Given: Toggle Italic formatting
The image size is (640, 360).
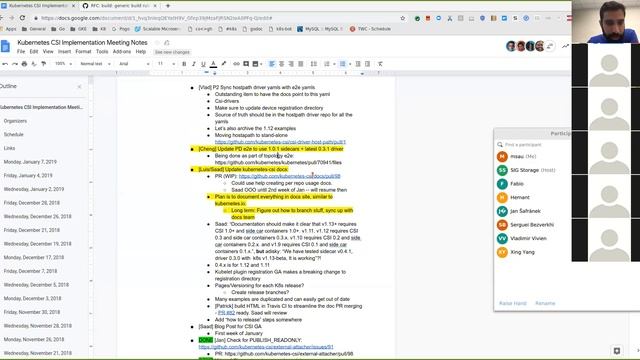Looking at the screenshot, I should [x=193, y=64].
